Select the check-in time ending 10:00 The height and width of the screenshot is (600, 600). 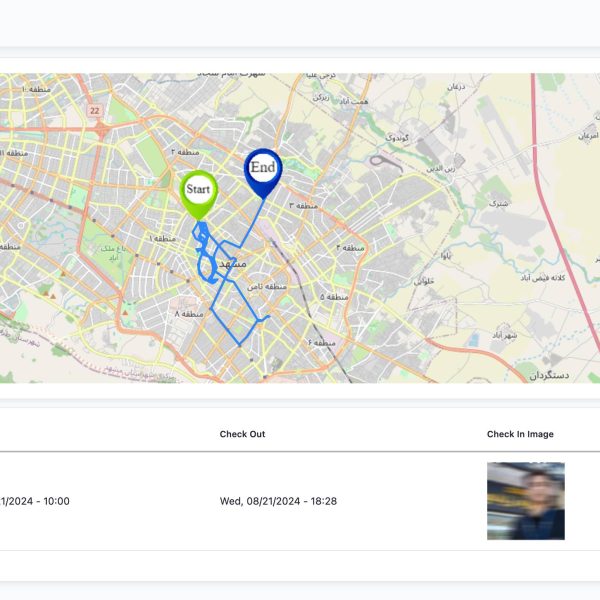(35, 501)
